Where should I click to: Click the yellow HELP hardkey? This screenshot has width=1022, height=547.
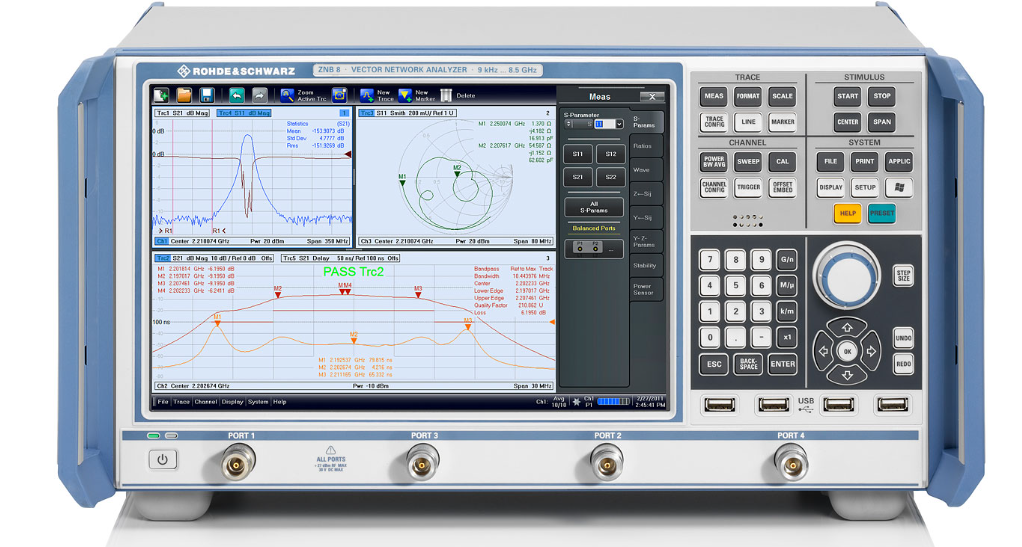(847, 213)
